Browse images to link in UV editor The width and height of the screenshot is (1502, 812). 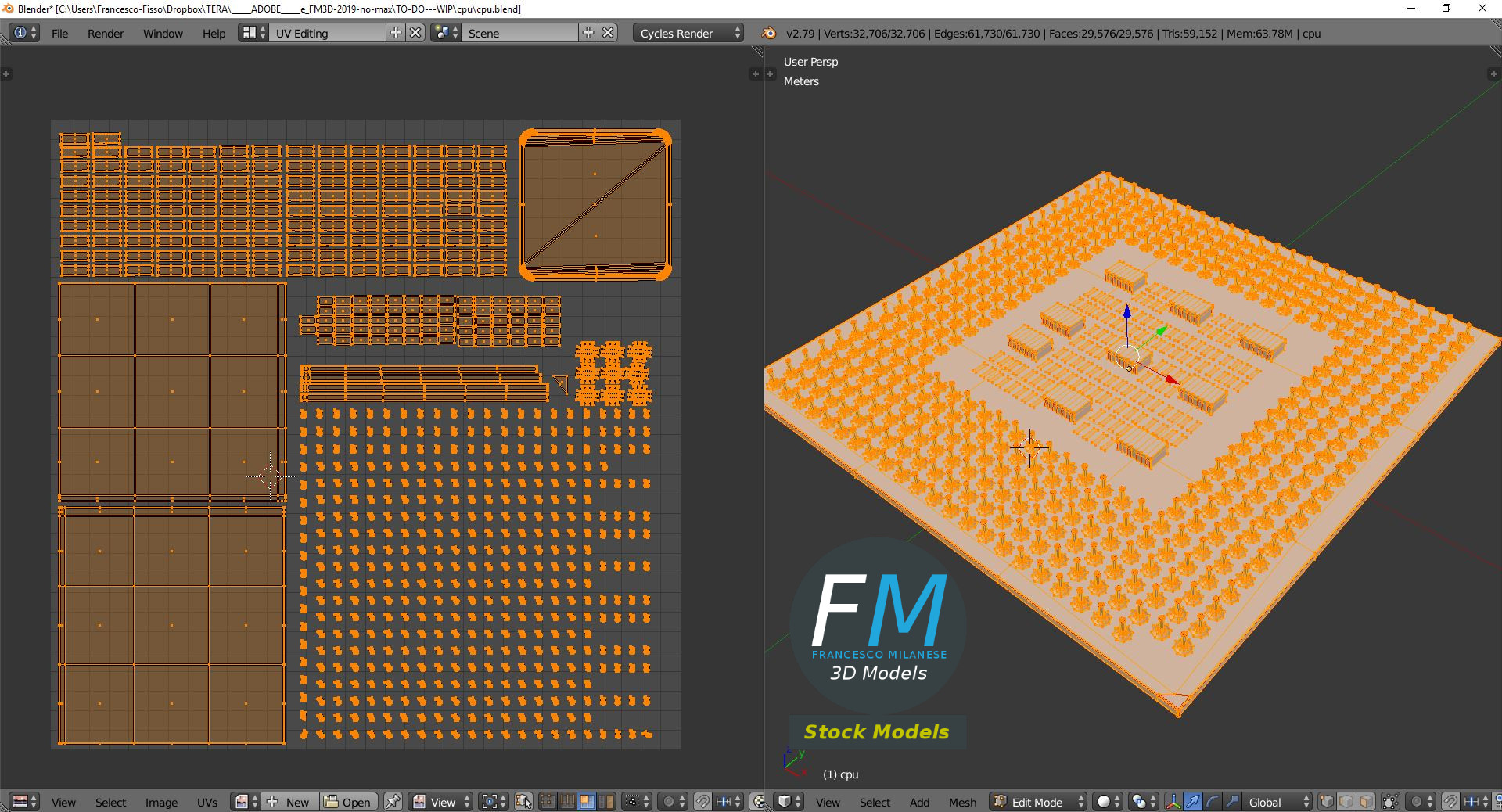pos(246,802)
